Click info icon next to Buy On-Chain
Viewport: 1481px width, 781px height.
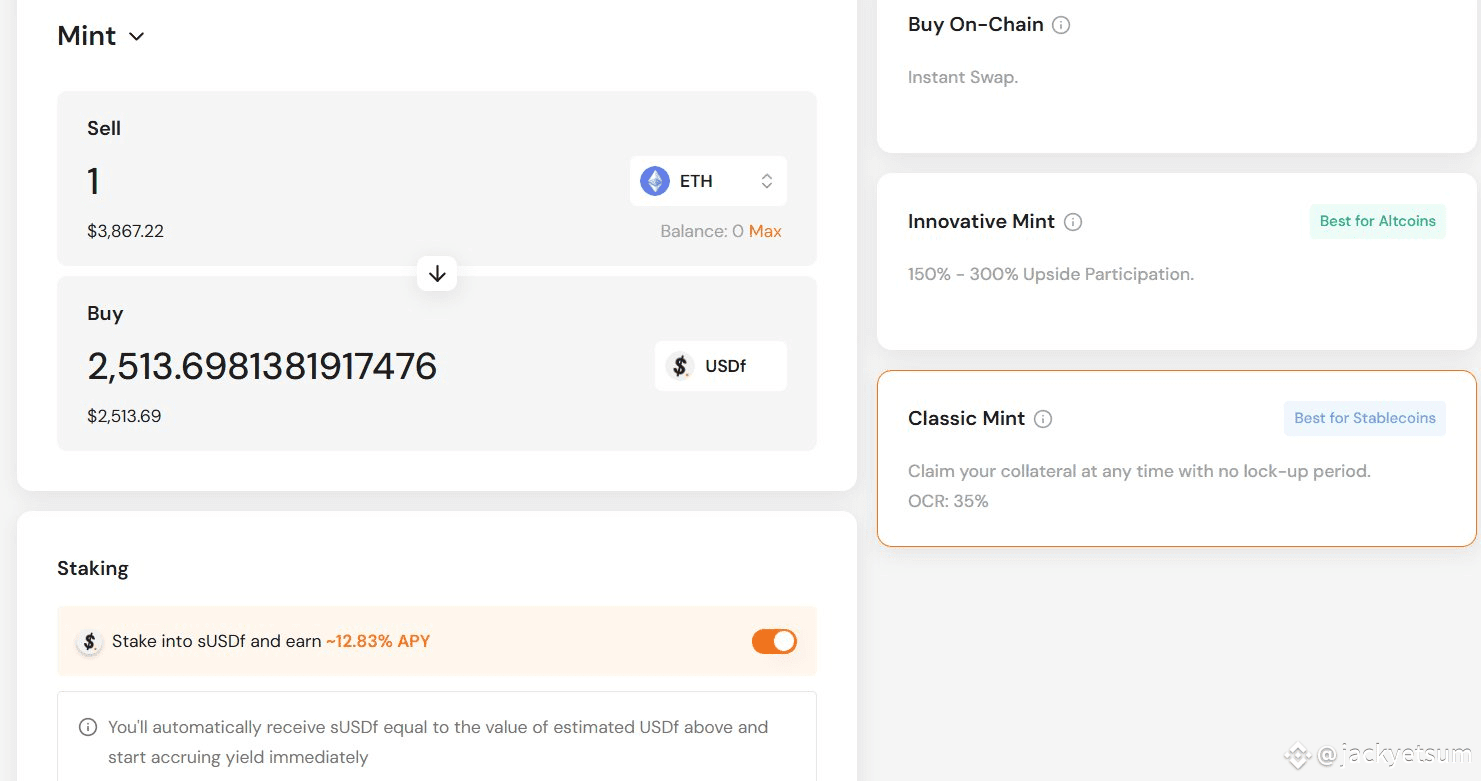coord(1062,25)
